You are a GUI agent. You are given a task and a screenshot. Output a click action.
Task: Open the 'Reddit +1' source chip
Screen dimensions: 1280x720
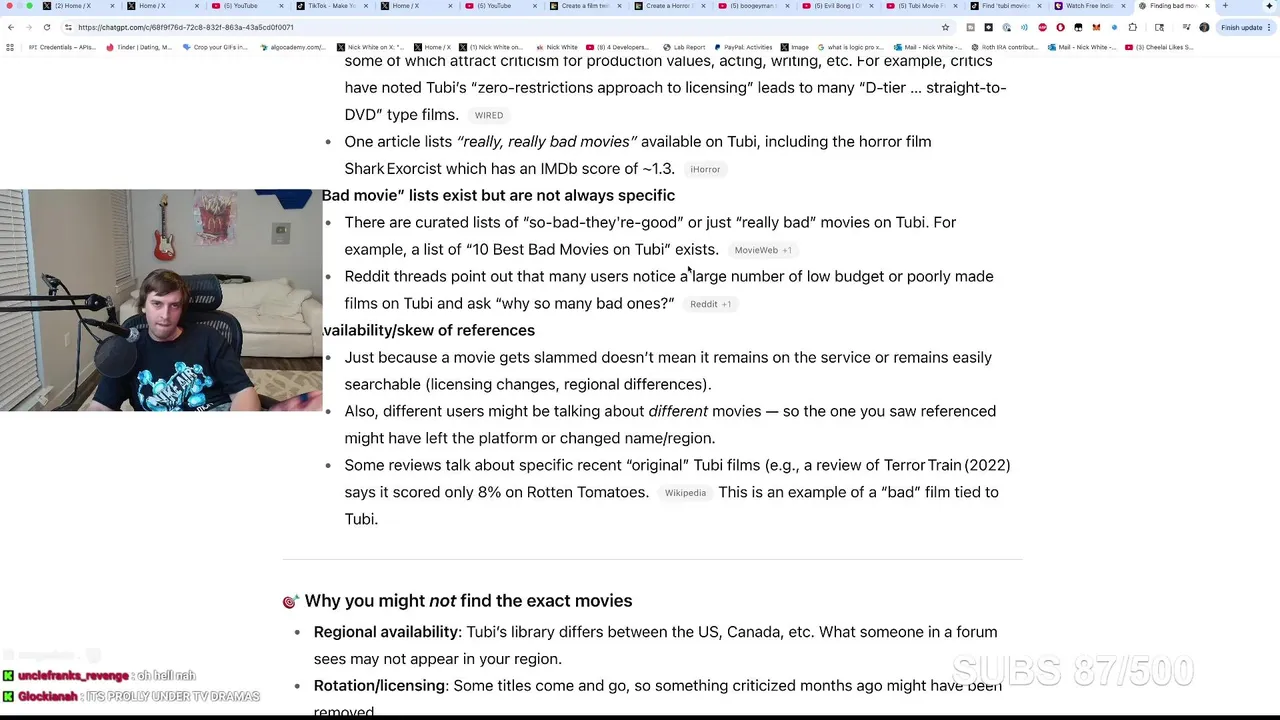pos(710,304)
